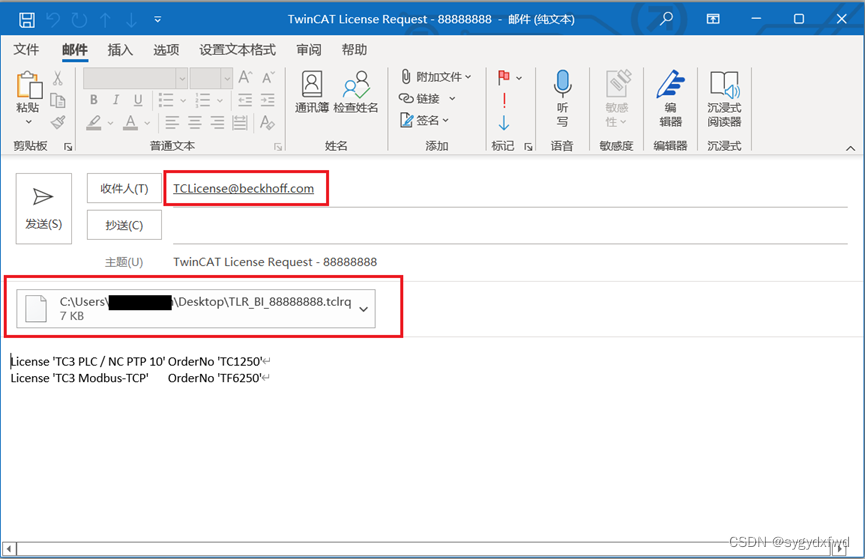Click the Redo arrow in title bar
The width and height of the screenshot is (865, 559).
(x=79, y=20)
